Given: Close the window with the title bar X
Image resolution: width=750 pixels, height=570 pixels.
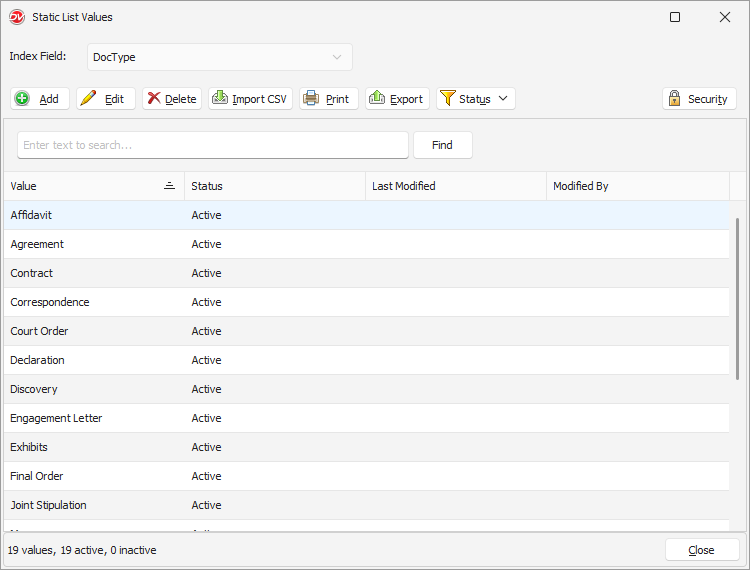Looking at the screenshot, I should [x=725, y=17].
